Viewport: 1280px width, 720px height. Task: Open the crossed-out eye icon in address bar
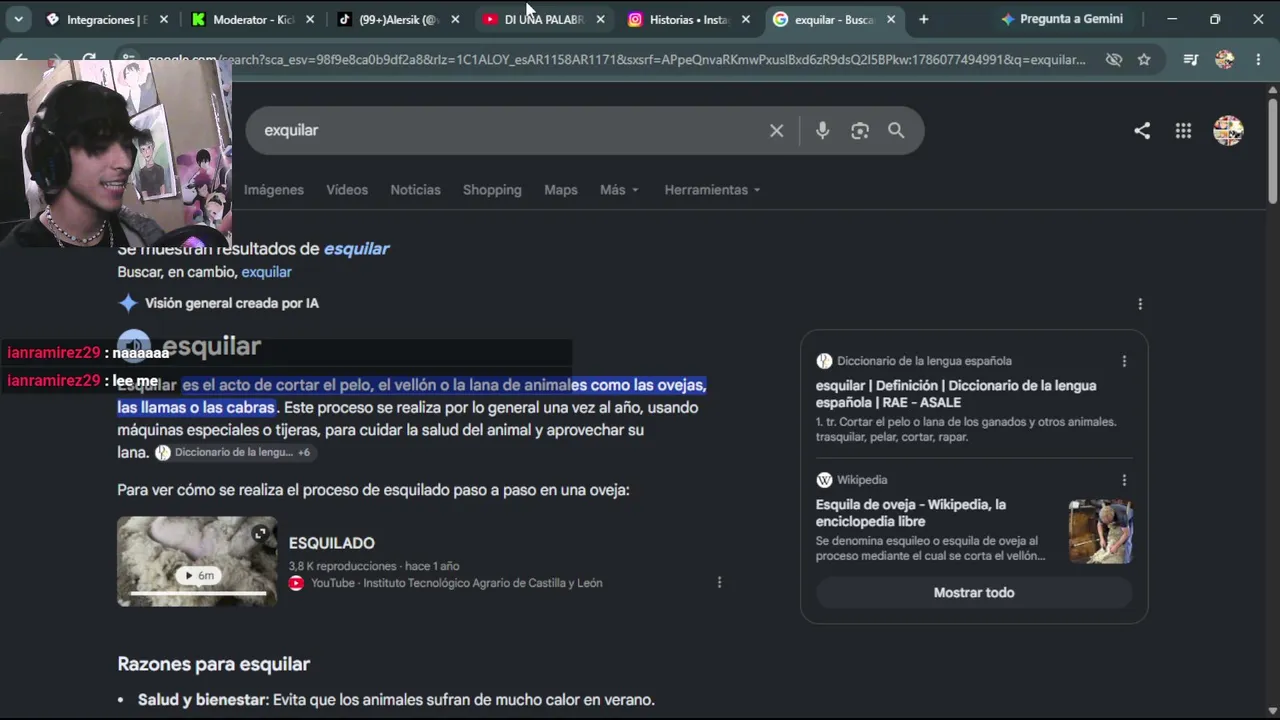click(x=1114, y=60)
